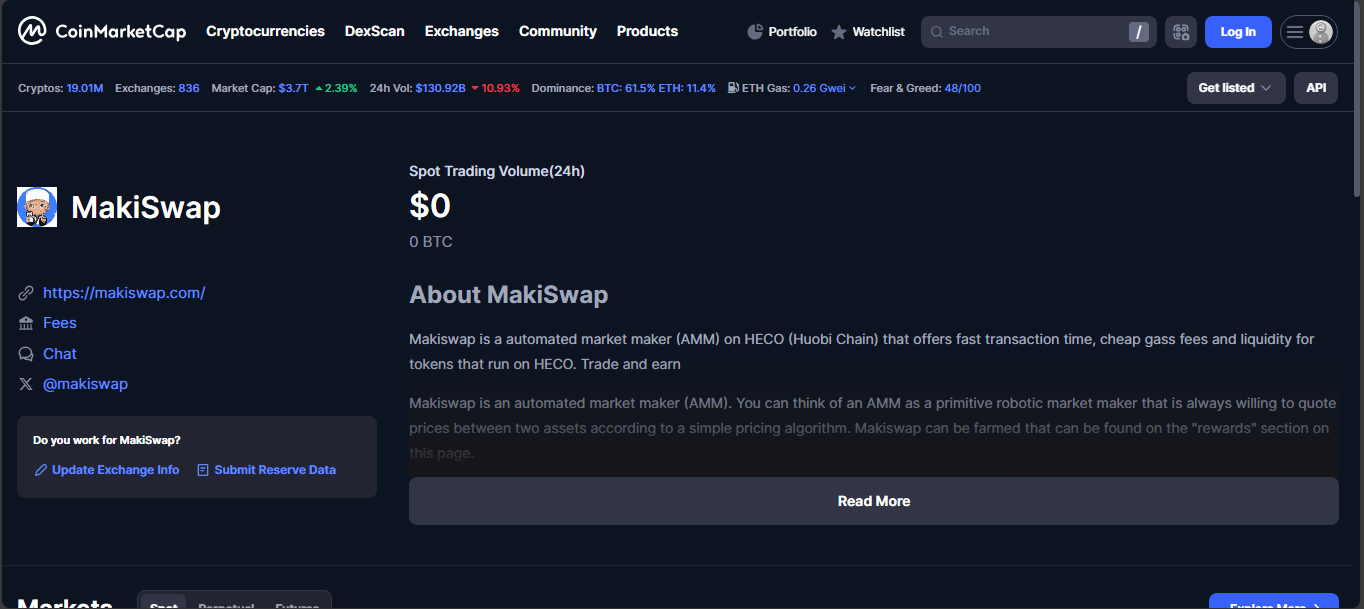Click the Fees bank icon

click(x=26, y=323)
